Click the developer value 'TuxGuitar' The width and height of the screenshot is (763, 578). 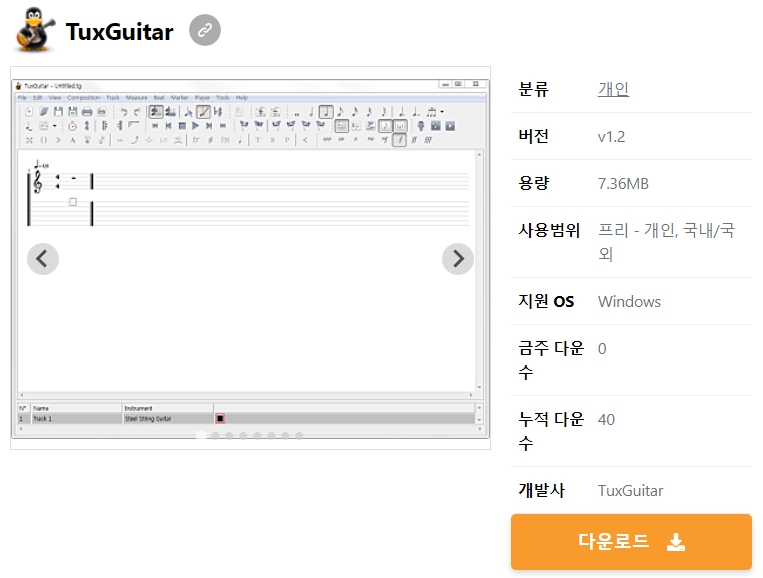pyautogui.click(x=631, y=490)
